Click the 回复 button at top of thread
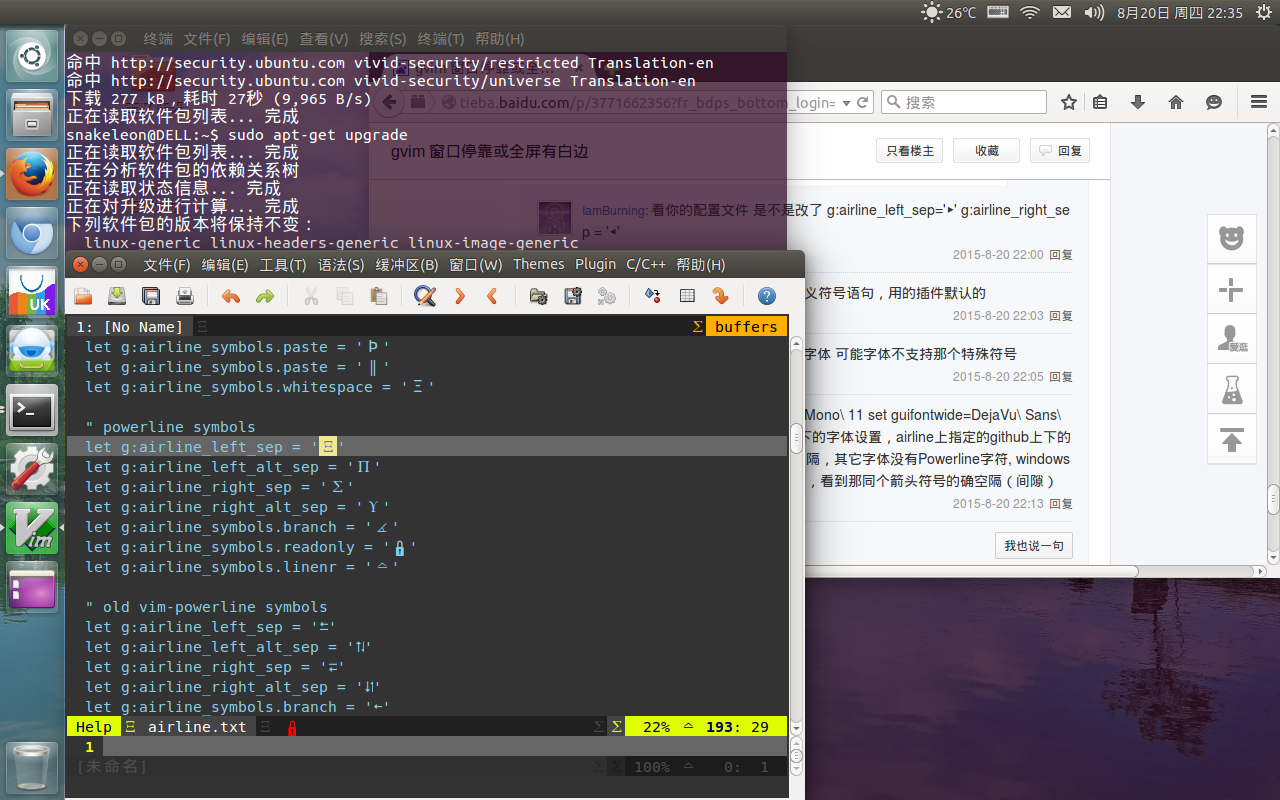The width and height of the screenshot is (1280, 800). tap(1060, 151)
